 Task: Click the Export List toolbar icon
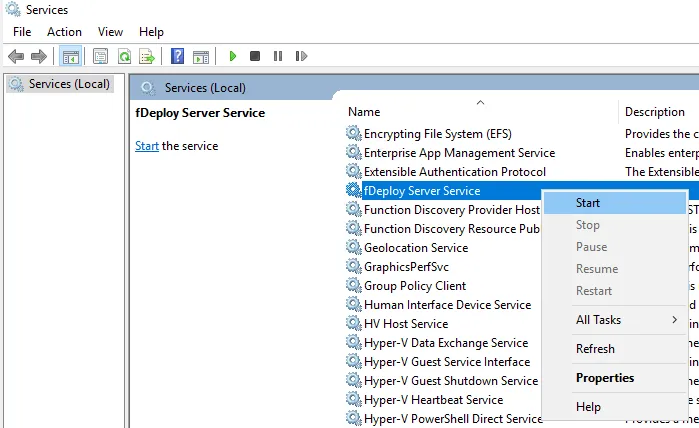[x=147, y=57]
